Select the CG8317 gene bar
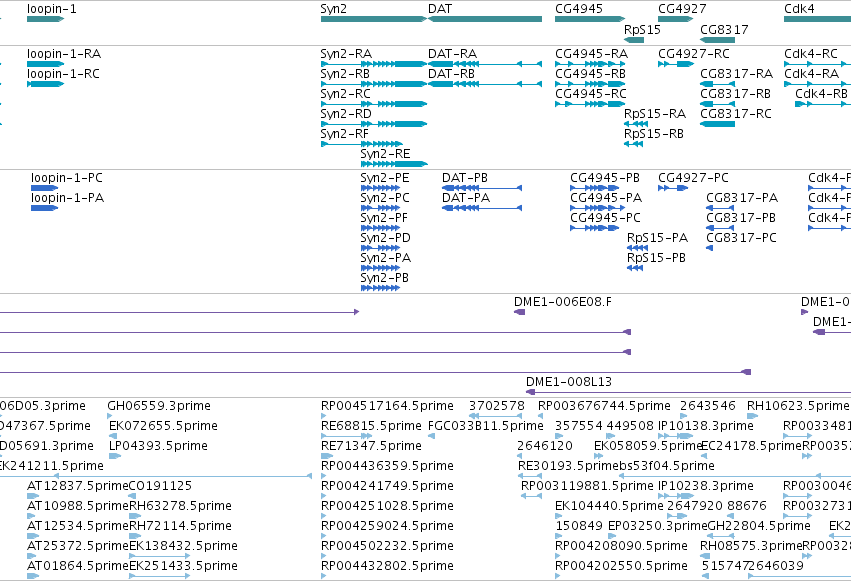The height and width of the screenshot is (581, 851). pyautogui.click(x=717, y=40)
